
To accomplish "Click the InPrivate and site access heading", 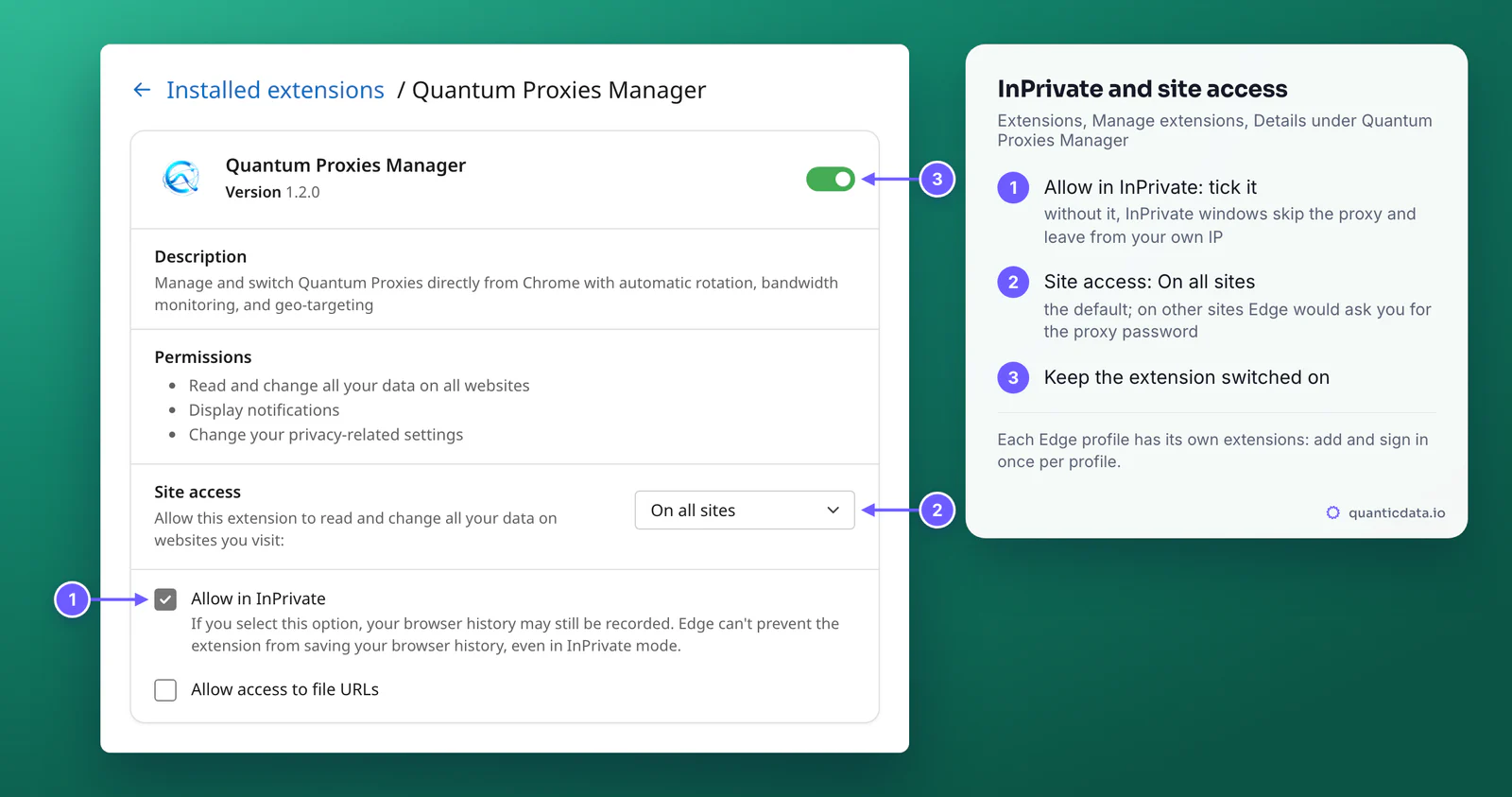I will 1143,89.
